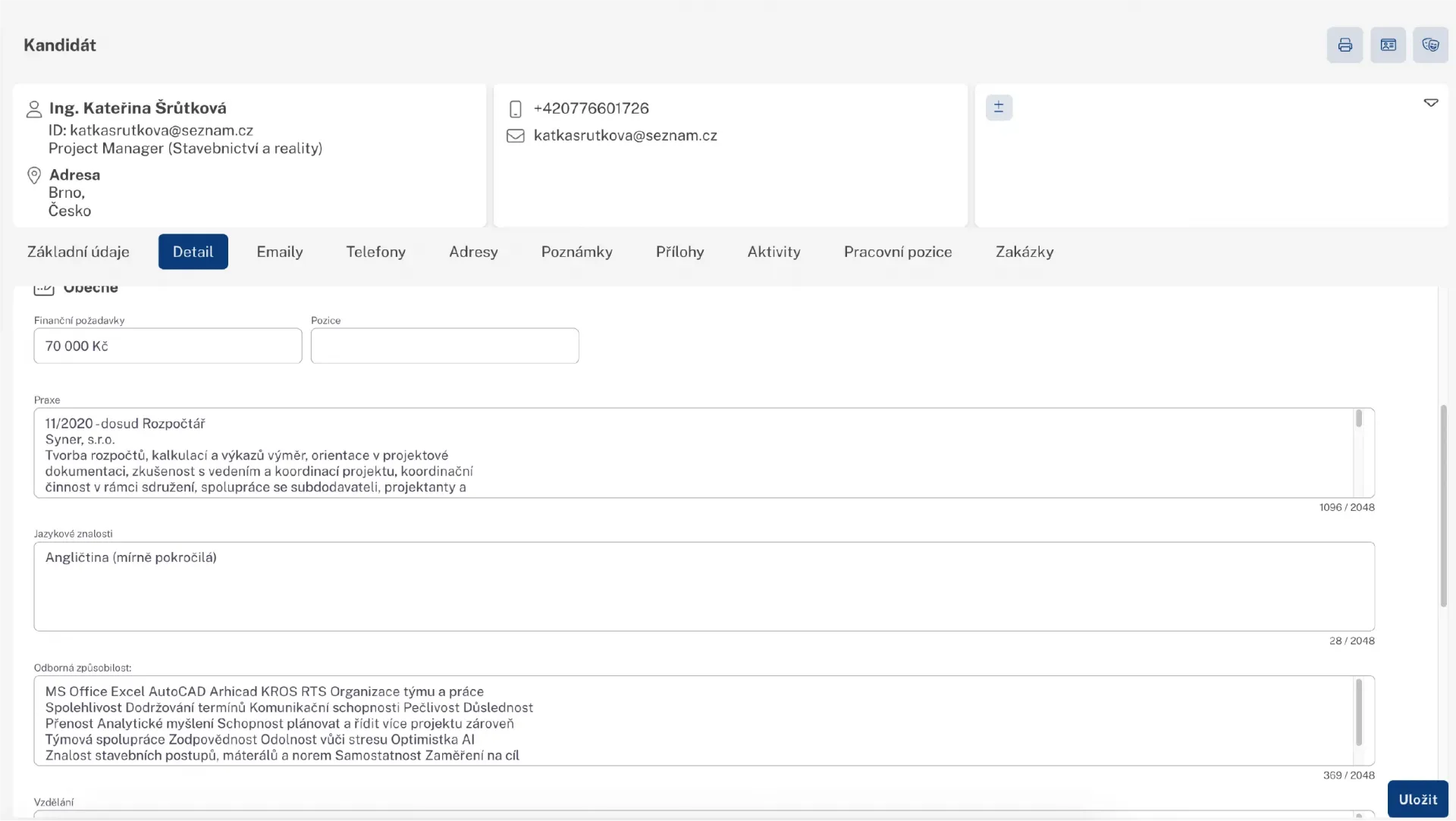Go to the Pracovní pozice tab
Image resolution: width=1456 pixels, height=821 pixels.
[897, 252]
